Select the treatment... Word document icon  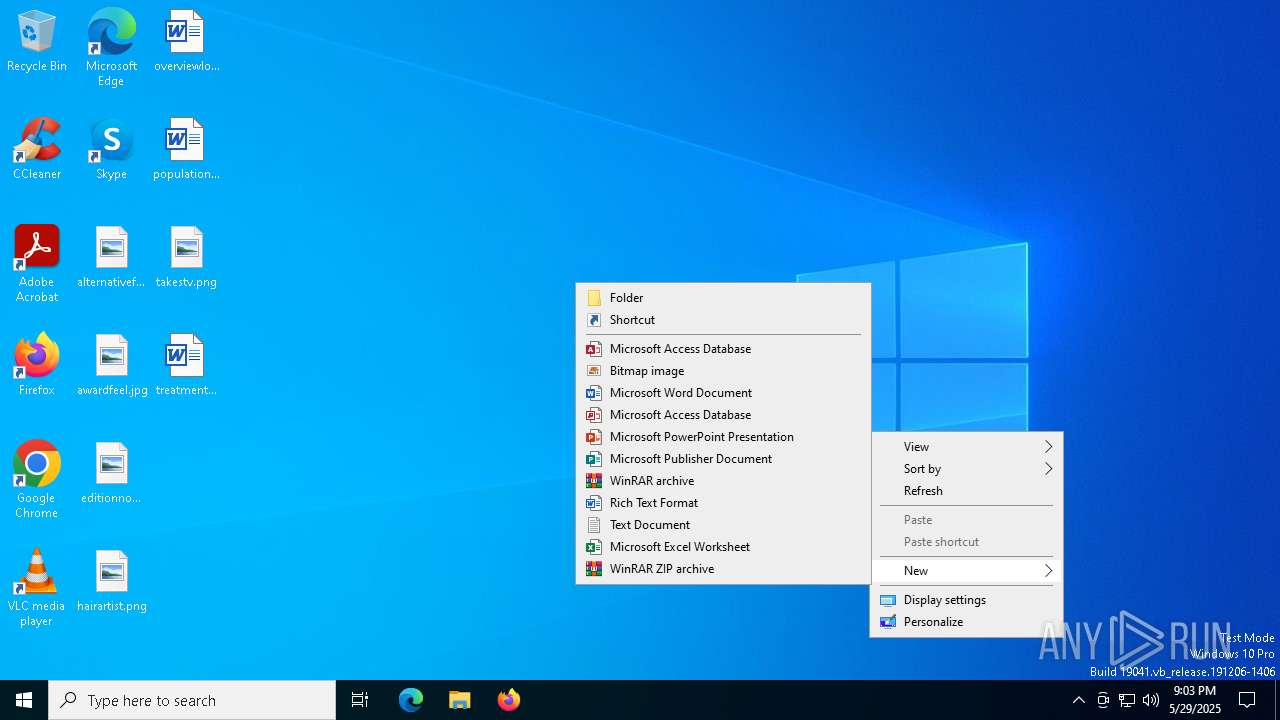point(186,366)
